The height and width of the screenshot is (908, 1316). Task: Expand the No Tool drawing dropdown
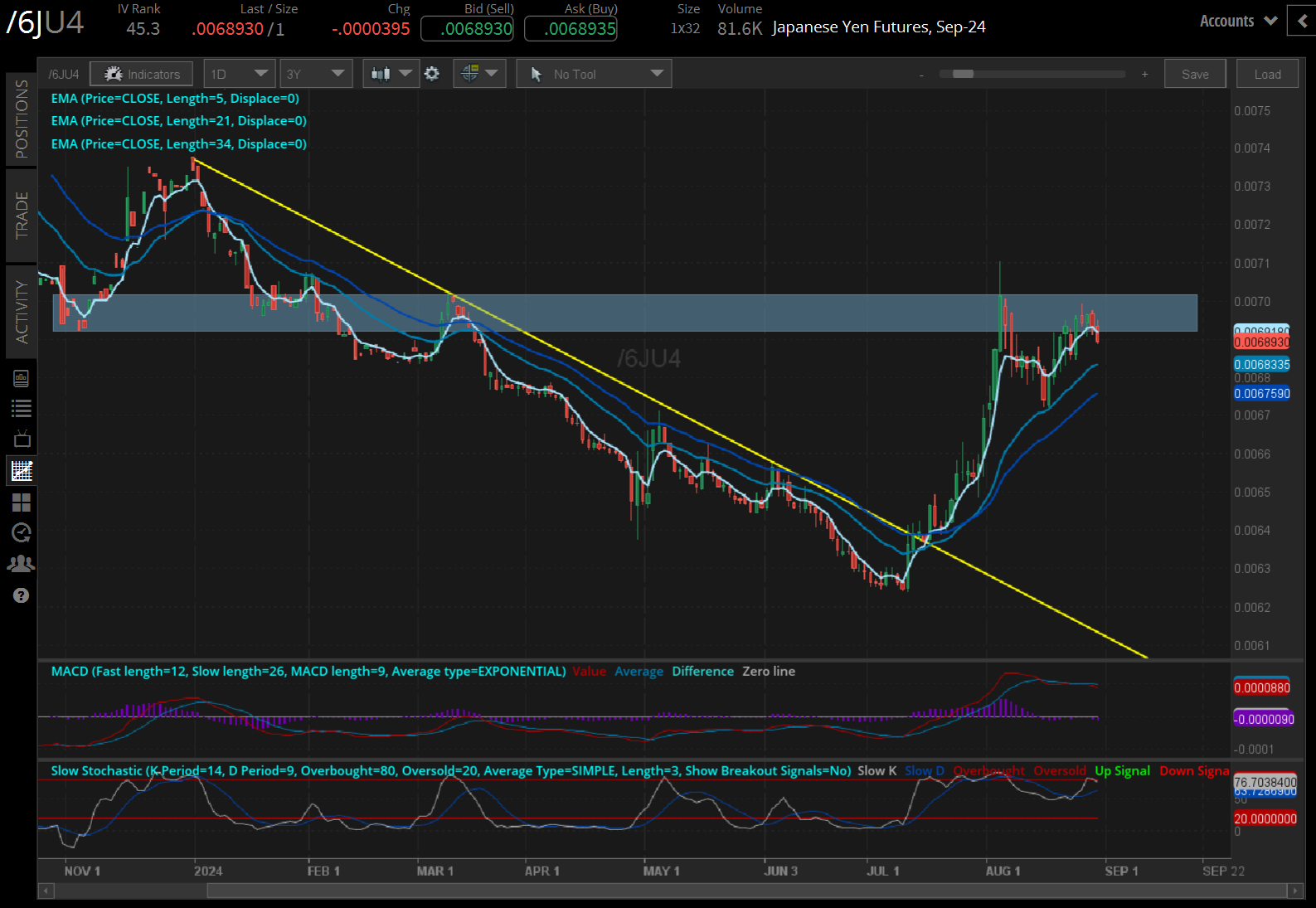(594, 74)
